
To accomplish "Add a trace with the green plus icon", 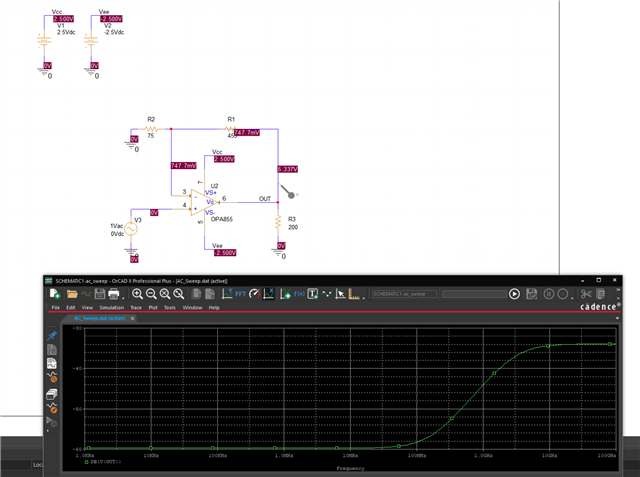I will click(x=285, y=294).
